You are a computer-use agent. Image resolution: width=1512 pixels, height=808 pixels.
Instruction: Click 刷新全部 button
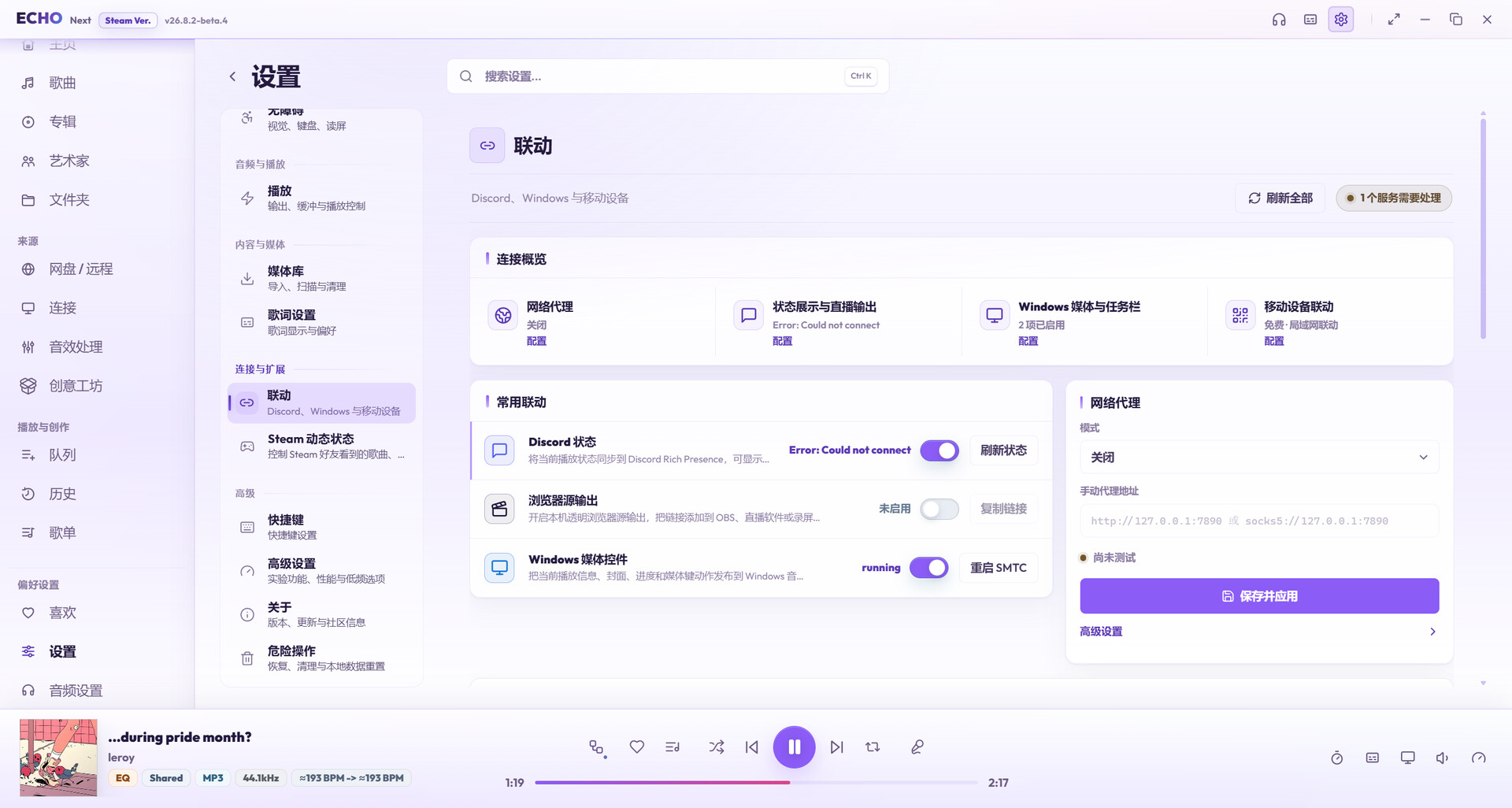pos(1280,198)
